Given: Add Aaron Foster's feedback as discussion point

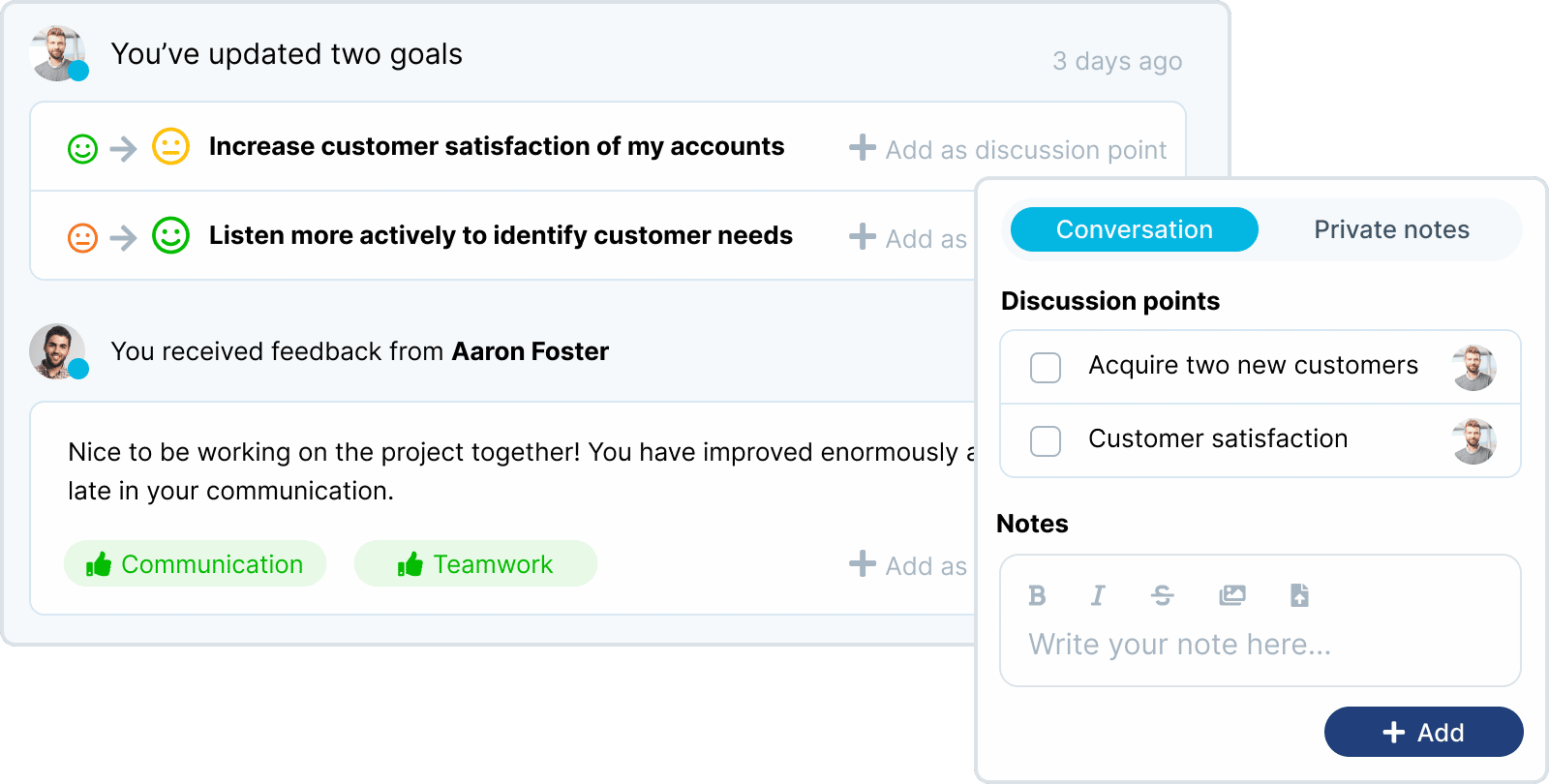Looking at the screenshot, I should 908,565.
